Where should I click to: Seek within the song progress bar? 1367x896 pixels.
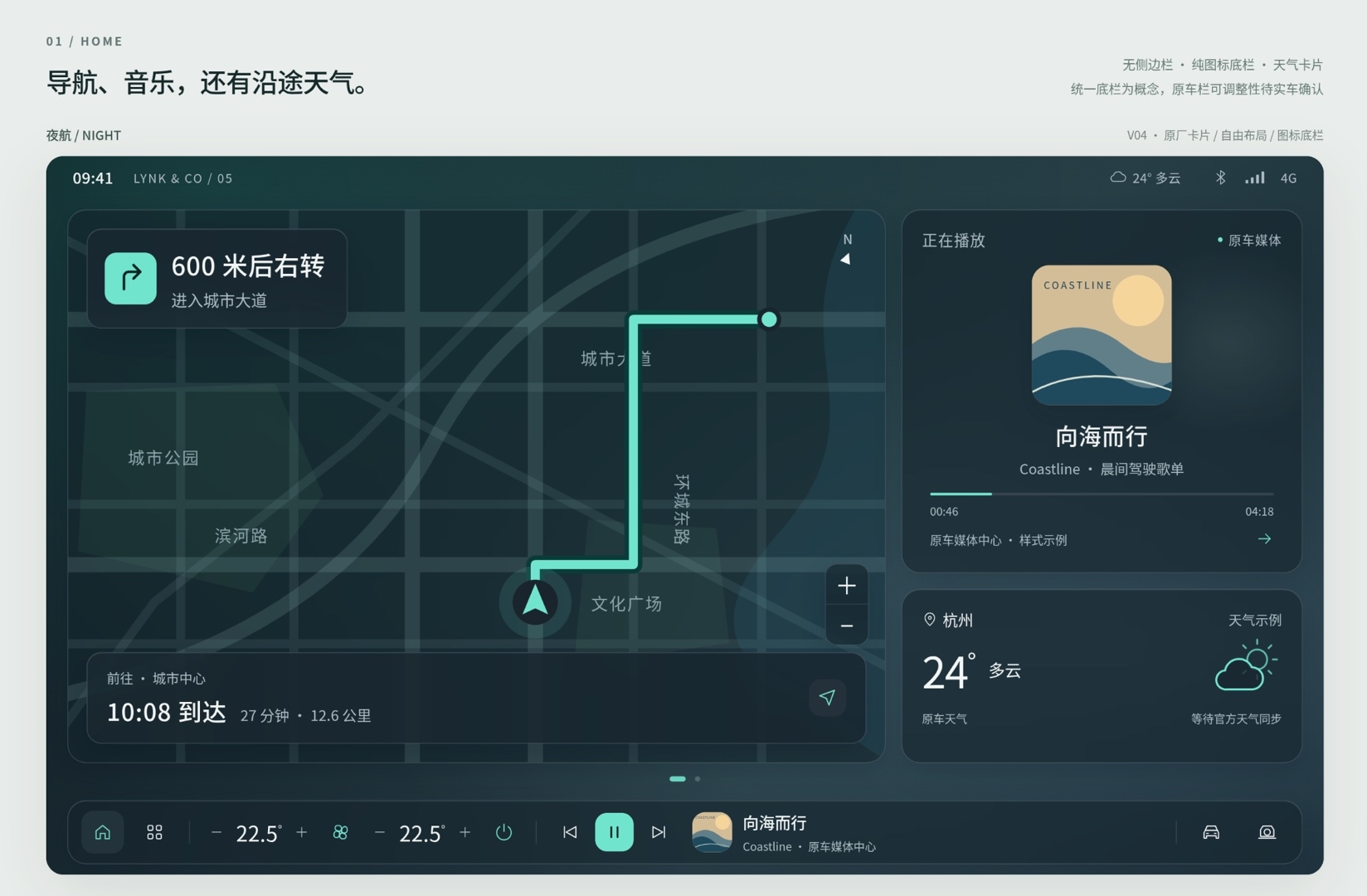point(1102,494)
